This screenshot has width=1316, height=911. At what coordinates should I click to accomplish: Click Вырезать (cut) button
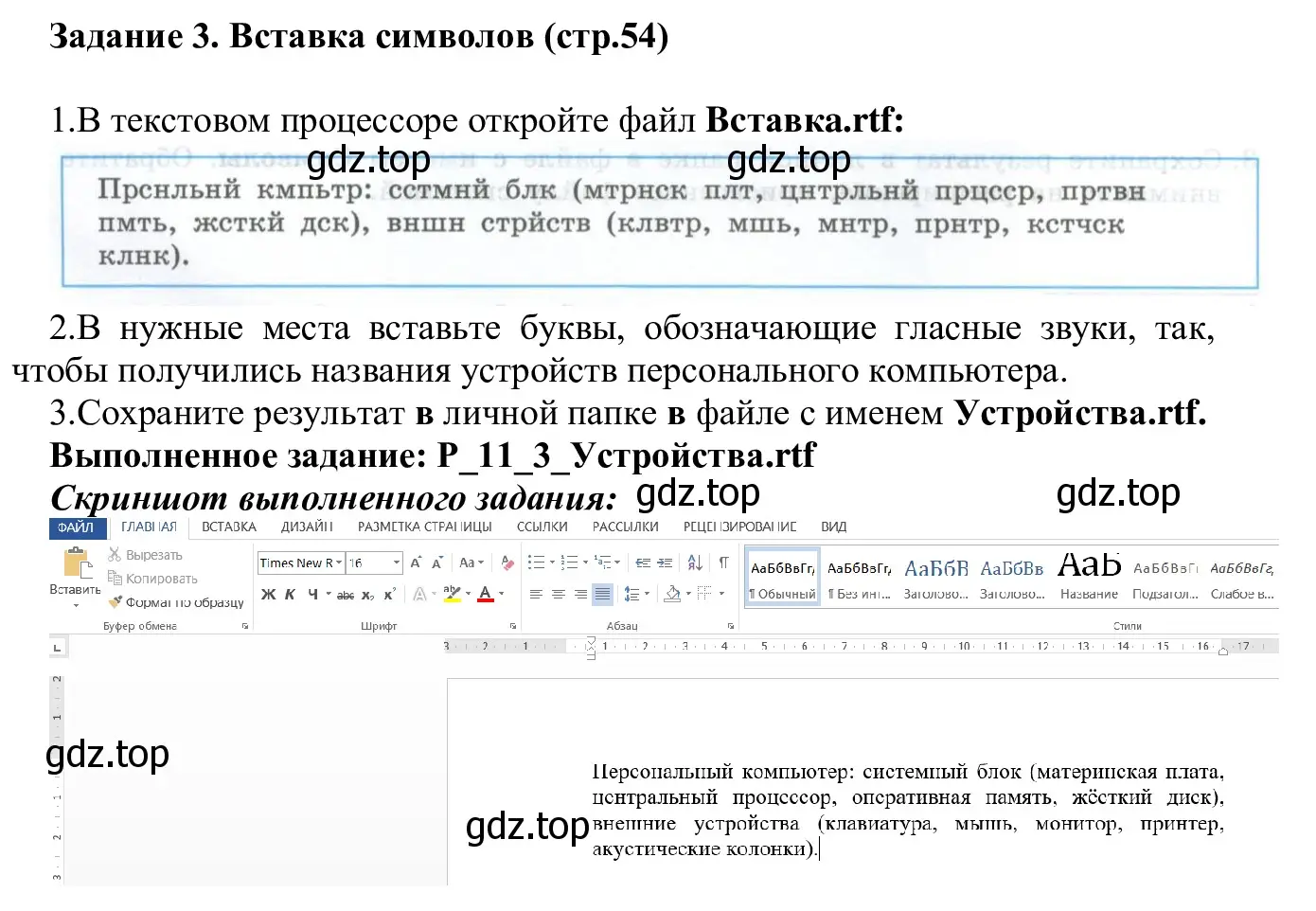[145, 555]
